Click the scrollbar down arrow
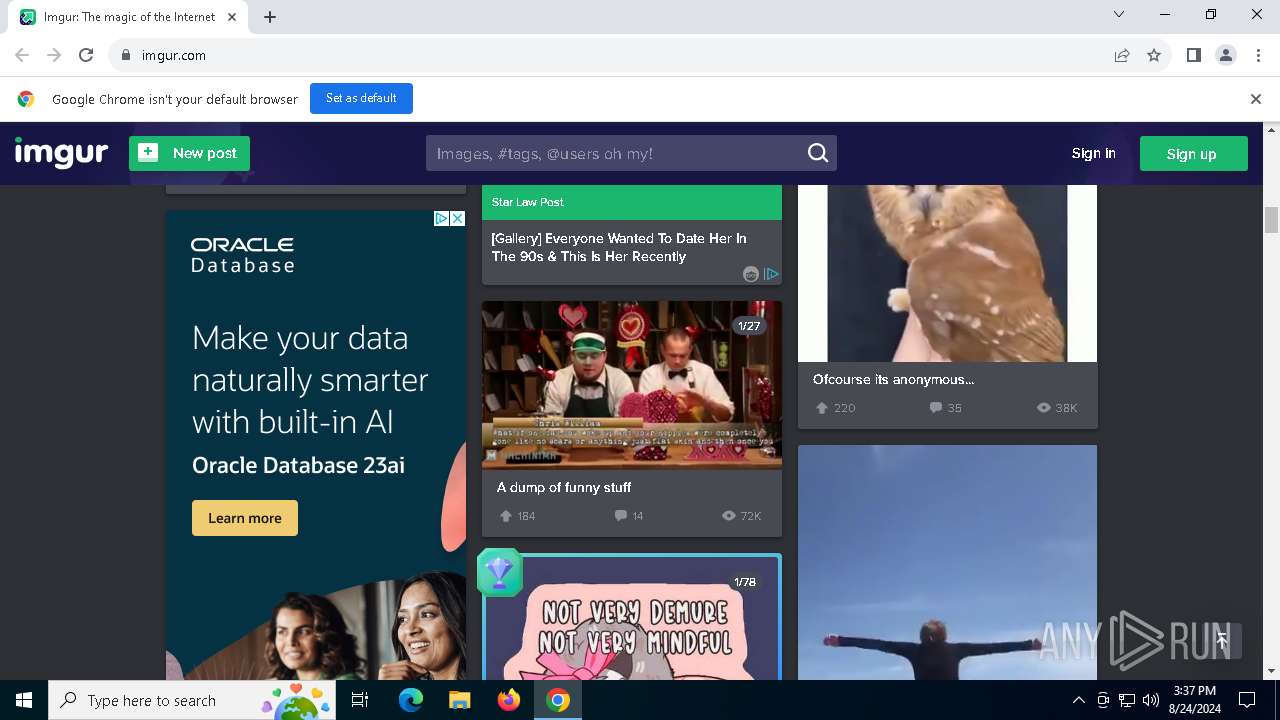1280x720 pixels. point(1271,671)
